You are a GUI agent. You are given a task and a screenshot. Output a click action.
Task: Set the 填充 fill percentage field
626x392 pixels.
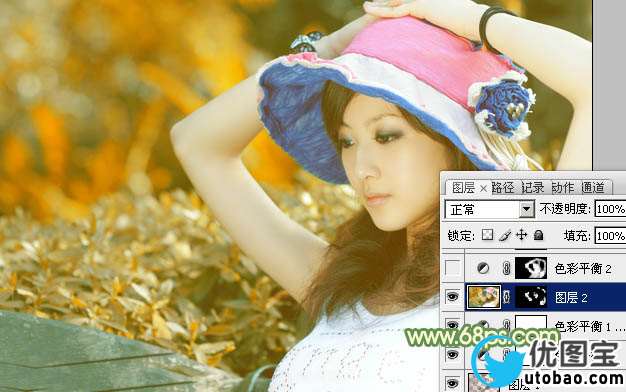(610, 236)
